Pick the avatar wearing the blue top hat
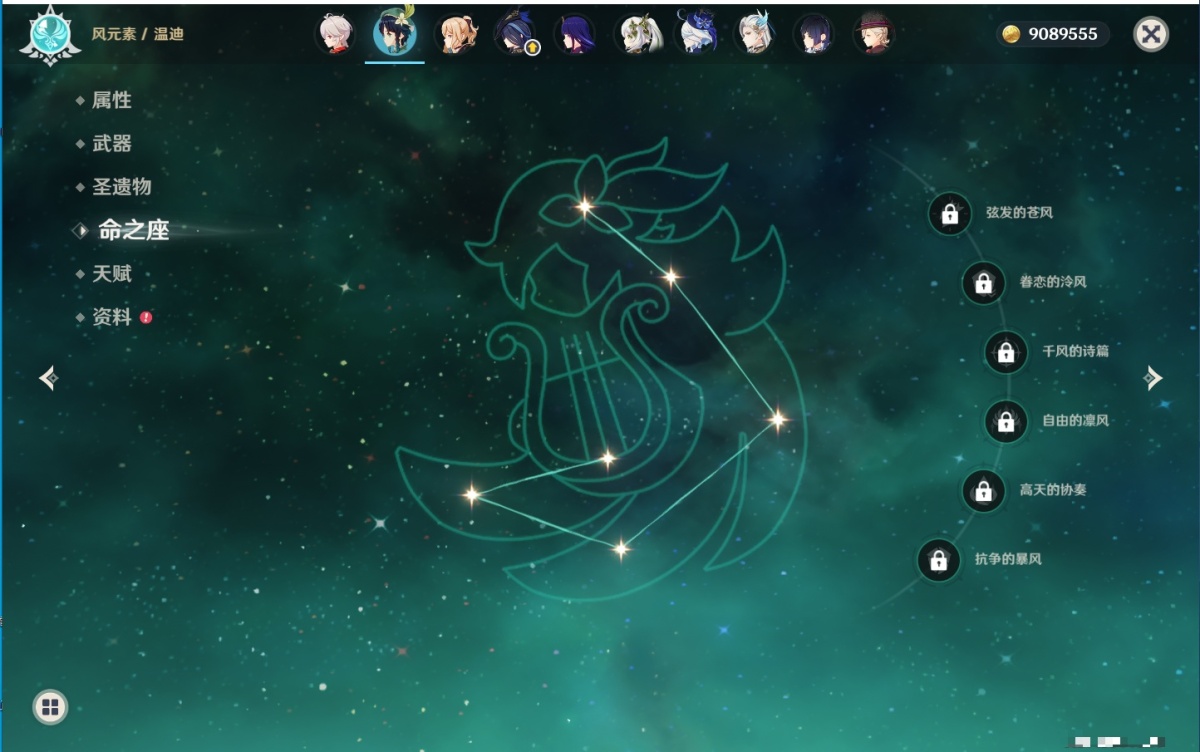The height and width of the screenshot is (752, 1200). pos(695,33)
